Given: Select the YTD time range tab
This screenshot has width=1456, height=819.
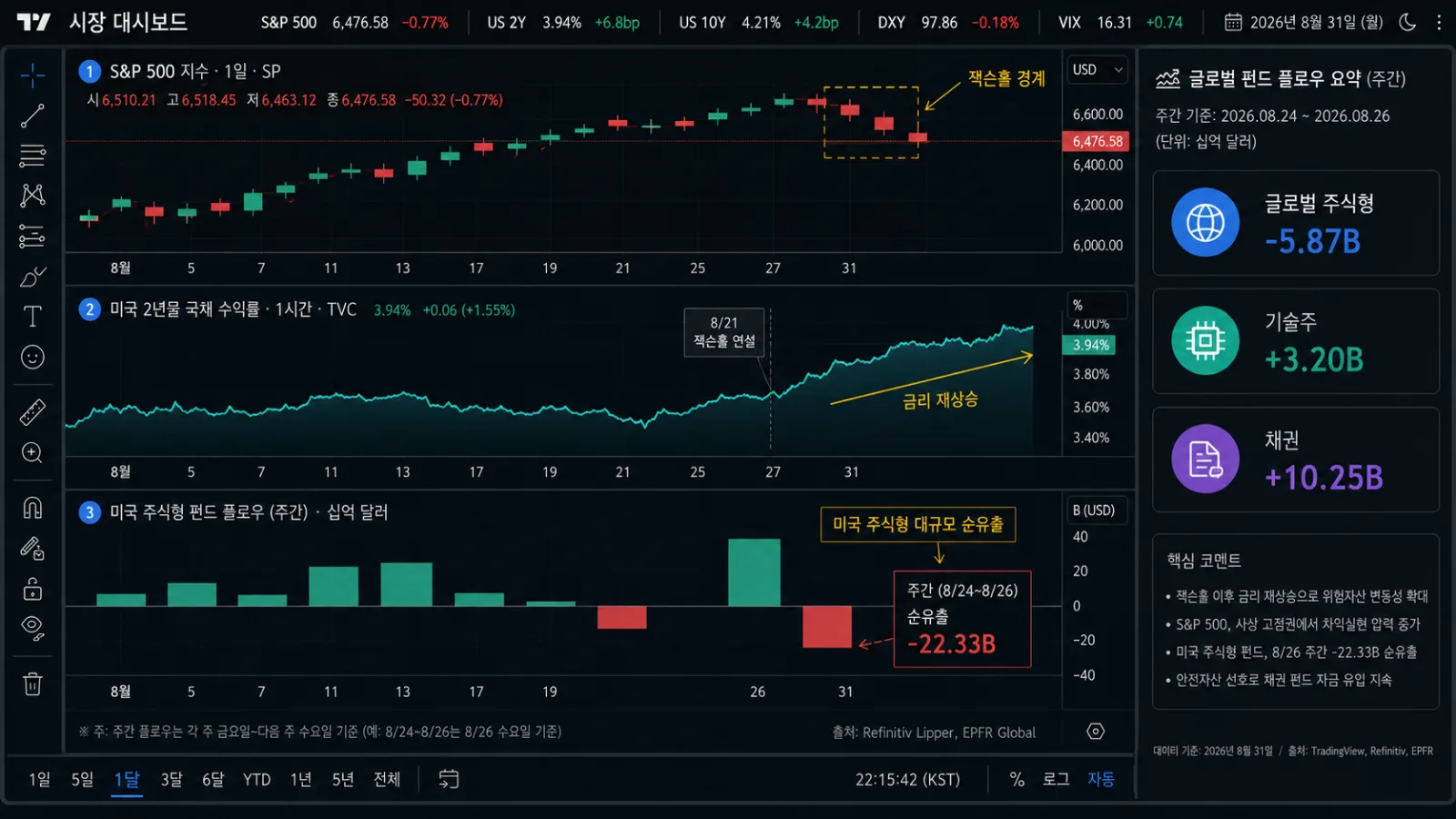Looking at the screenshot, I should click(x=257, y=779).
